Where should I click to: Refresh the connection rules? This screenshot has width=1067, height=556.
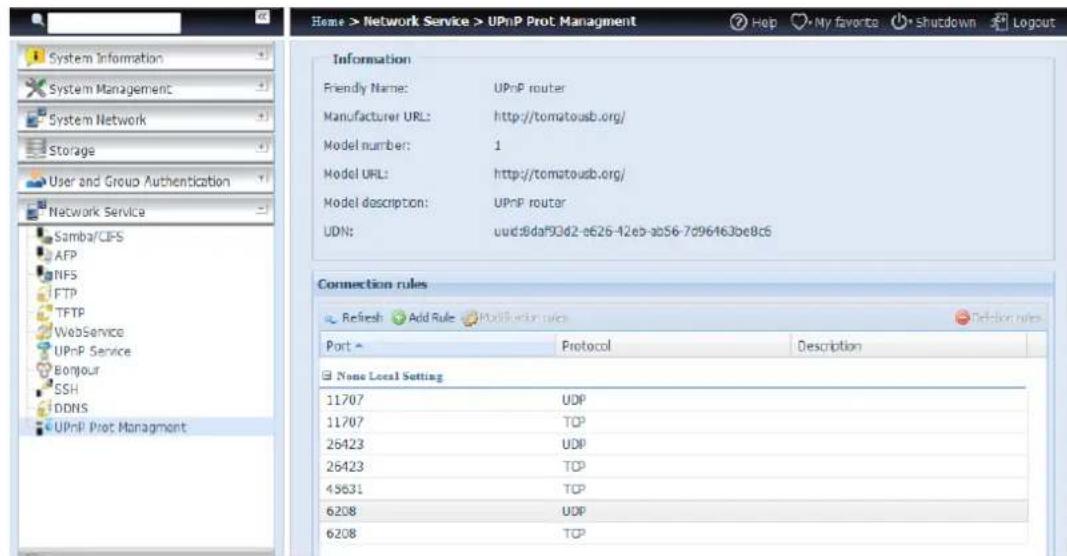[354, 318]
